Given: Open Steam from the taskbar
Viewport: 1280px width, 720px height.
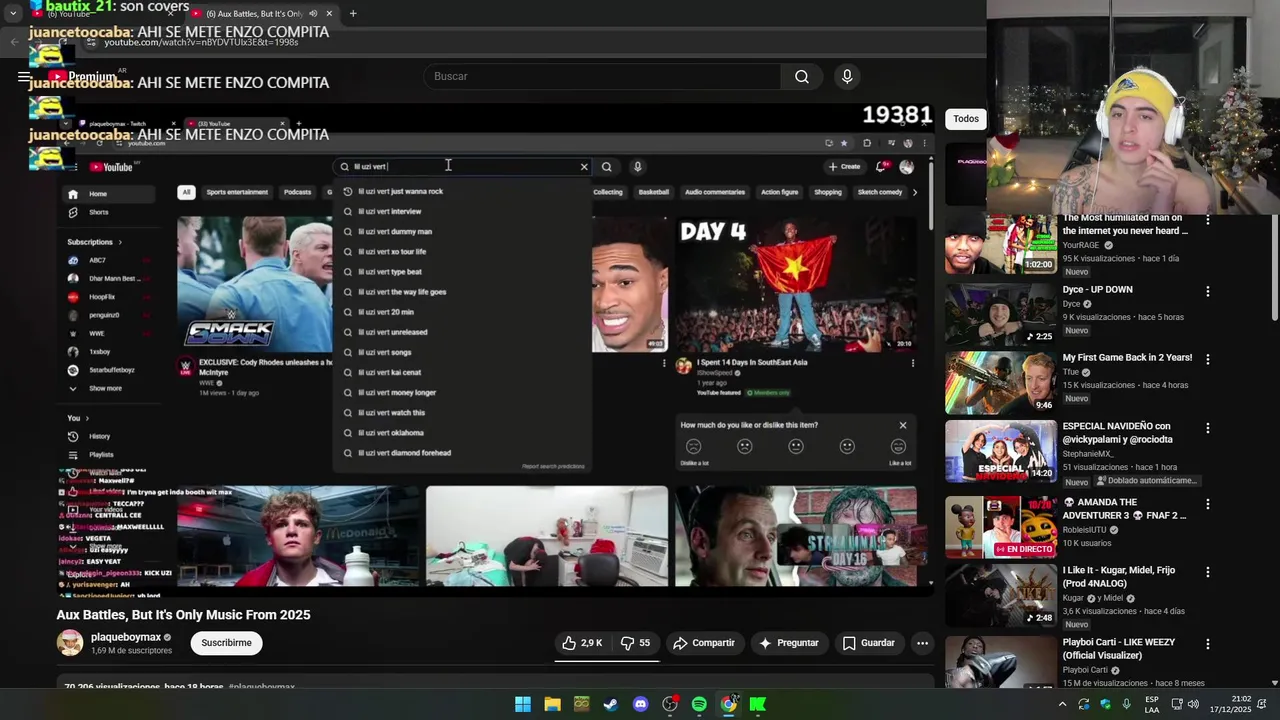Looking at the screenshot, I should tap(611, 704).
